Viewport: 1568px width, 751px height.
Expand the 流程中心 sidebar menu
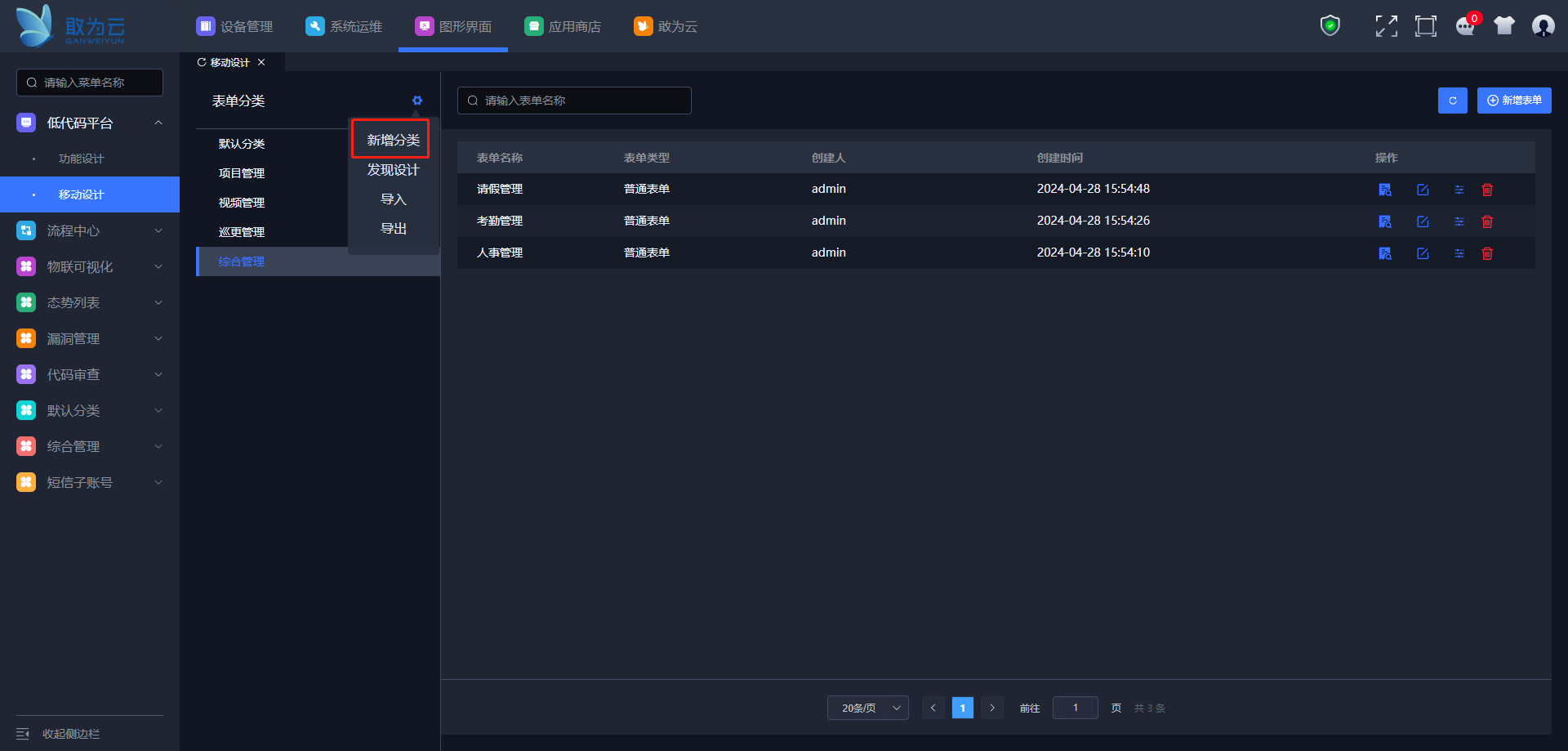[90, 230]
